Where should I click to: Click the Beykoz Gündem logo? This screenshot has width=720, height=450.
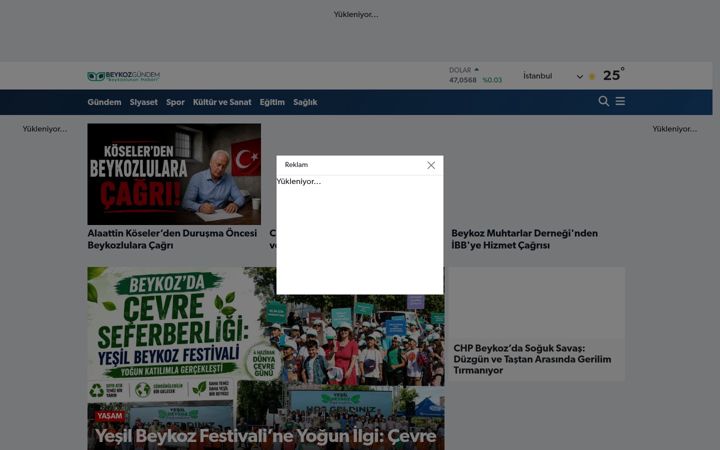click(x=124, y=76)
